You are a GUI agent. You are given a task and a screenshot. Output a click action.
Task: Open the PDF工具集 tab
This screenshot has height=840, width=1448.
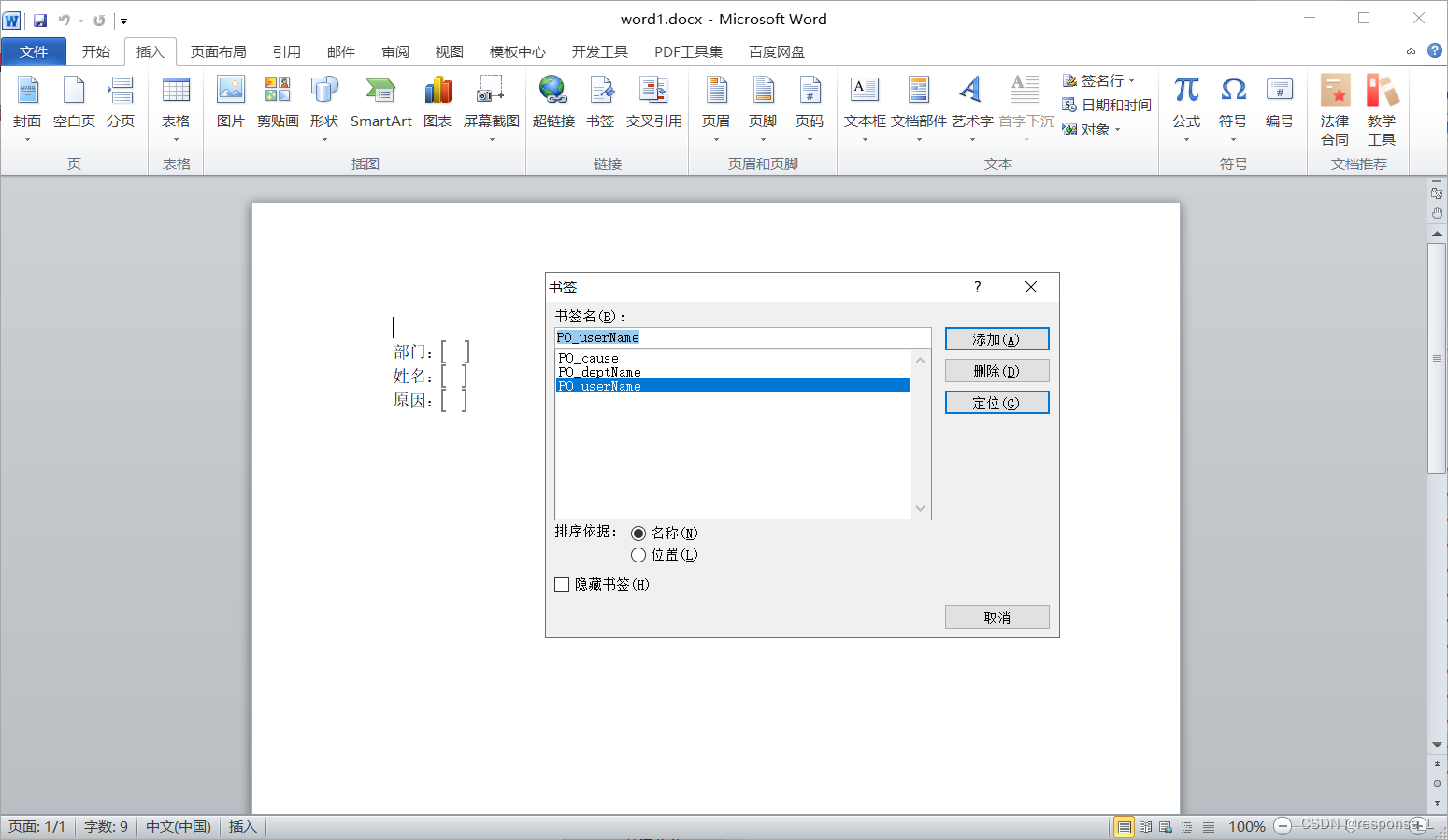click(x=689, y=51)
